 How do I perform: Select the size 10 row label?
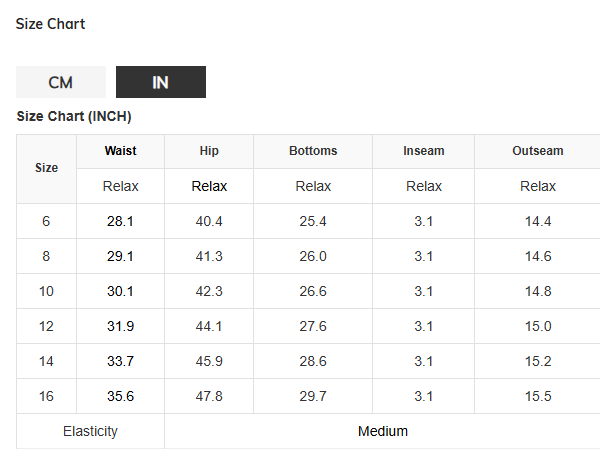tap(46, 291)
